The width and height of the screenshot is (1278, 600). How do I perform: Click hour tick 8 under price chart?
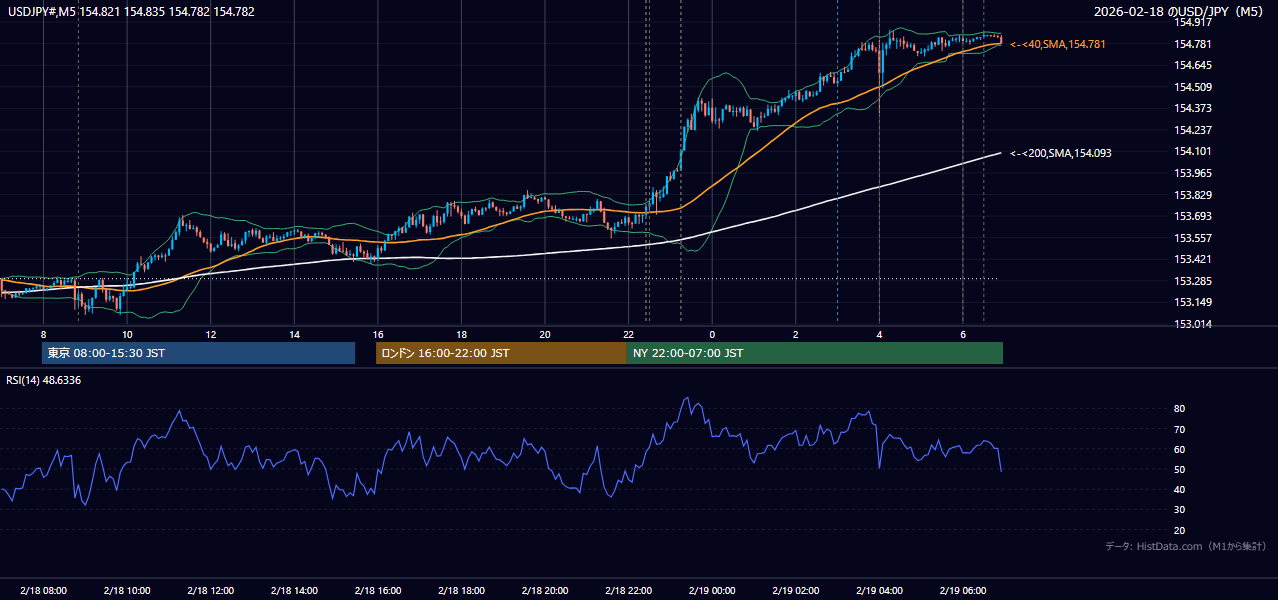point(43,334)
